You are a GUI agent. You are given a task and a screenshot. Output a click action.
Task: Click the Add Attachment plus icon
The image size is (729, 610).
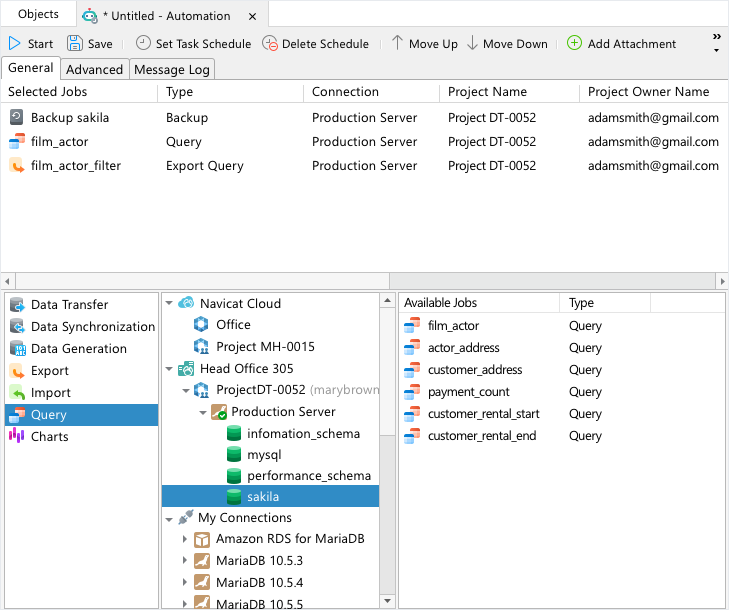(x=574, y=43)
